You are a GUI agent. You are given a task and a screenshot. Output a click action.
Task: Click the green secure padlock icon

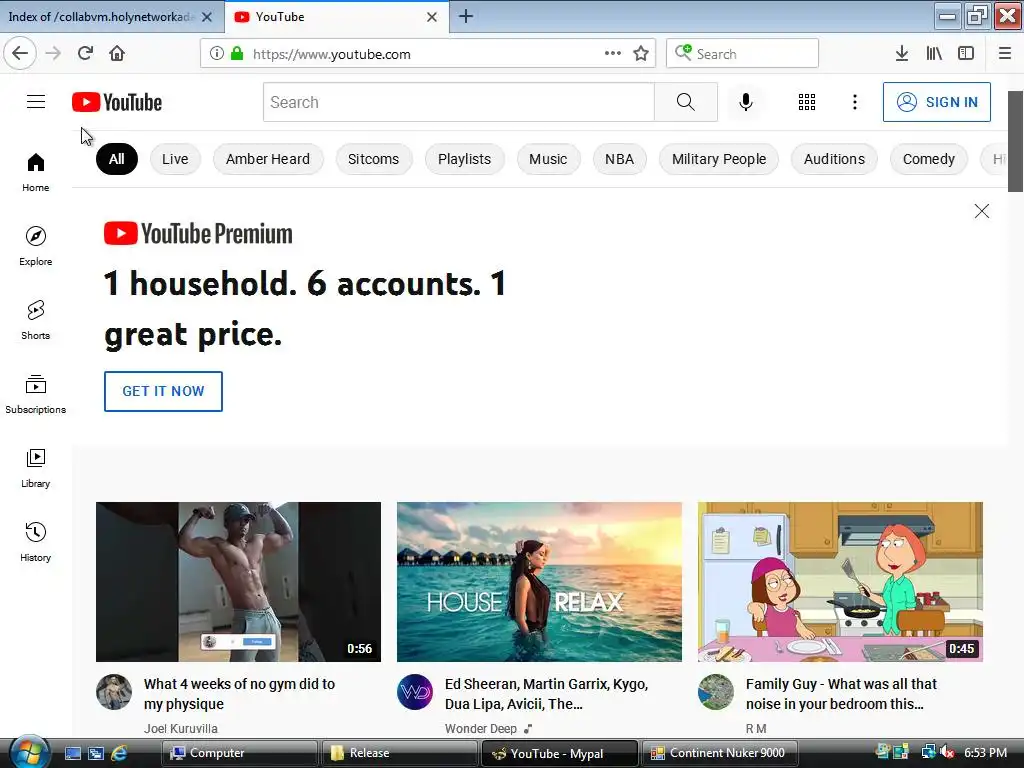(237, 54)
